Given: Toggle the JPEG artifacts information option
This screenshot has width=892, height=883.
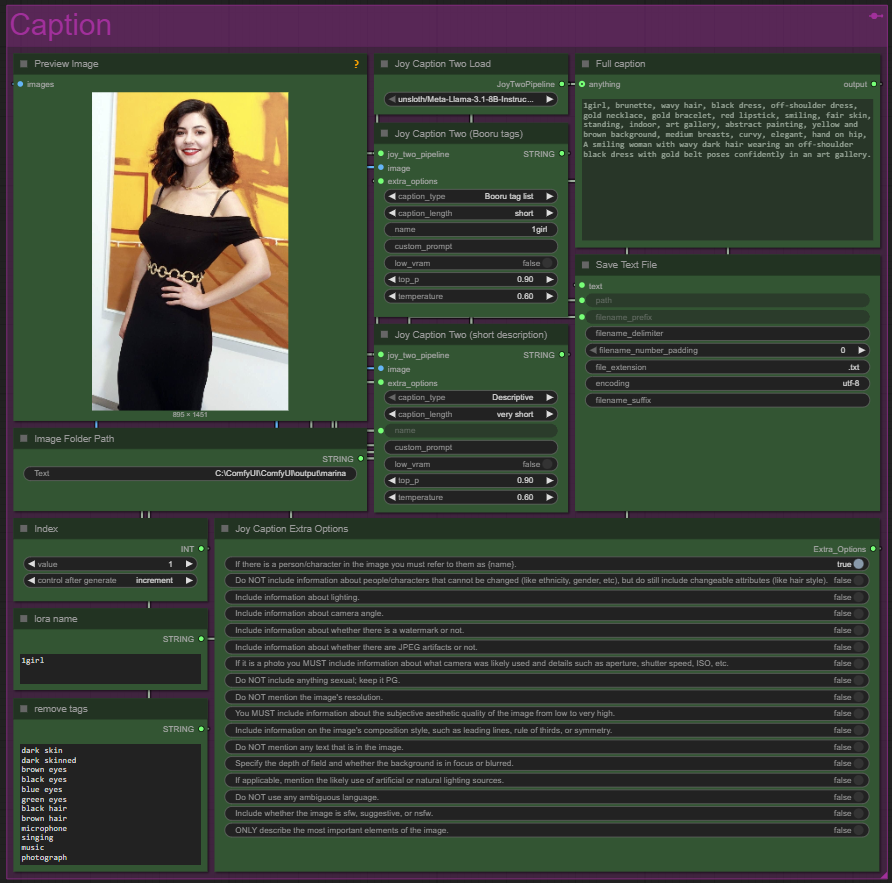Looking at the screenshot, I should pos(547,647).
